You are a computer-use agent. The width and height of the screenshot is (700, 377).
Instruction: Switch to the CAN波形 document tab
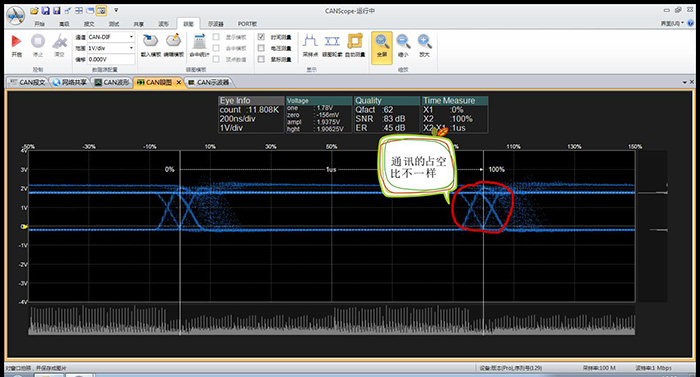click(112, 82)
